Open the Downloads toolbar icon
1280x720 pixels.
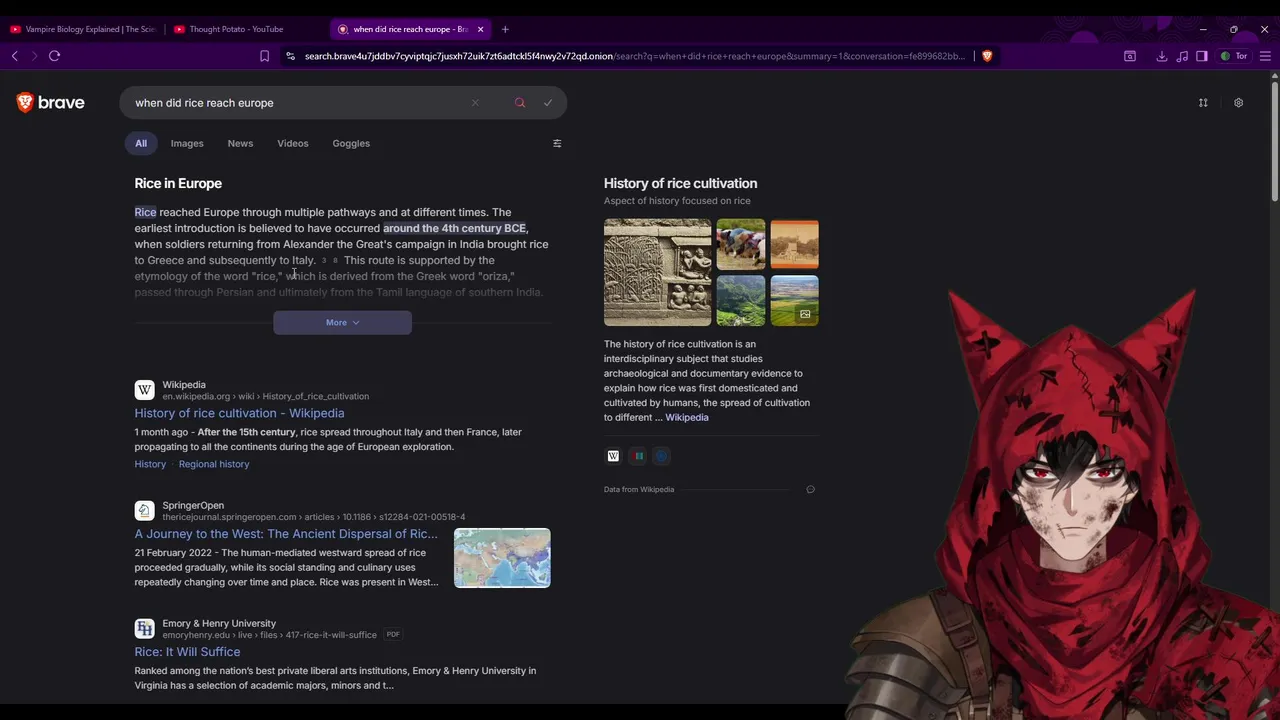(x=1162, y=56)
